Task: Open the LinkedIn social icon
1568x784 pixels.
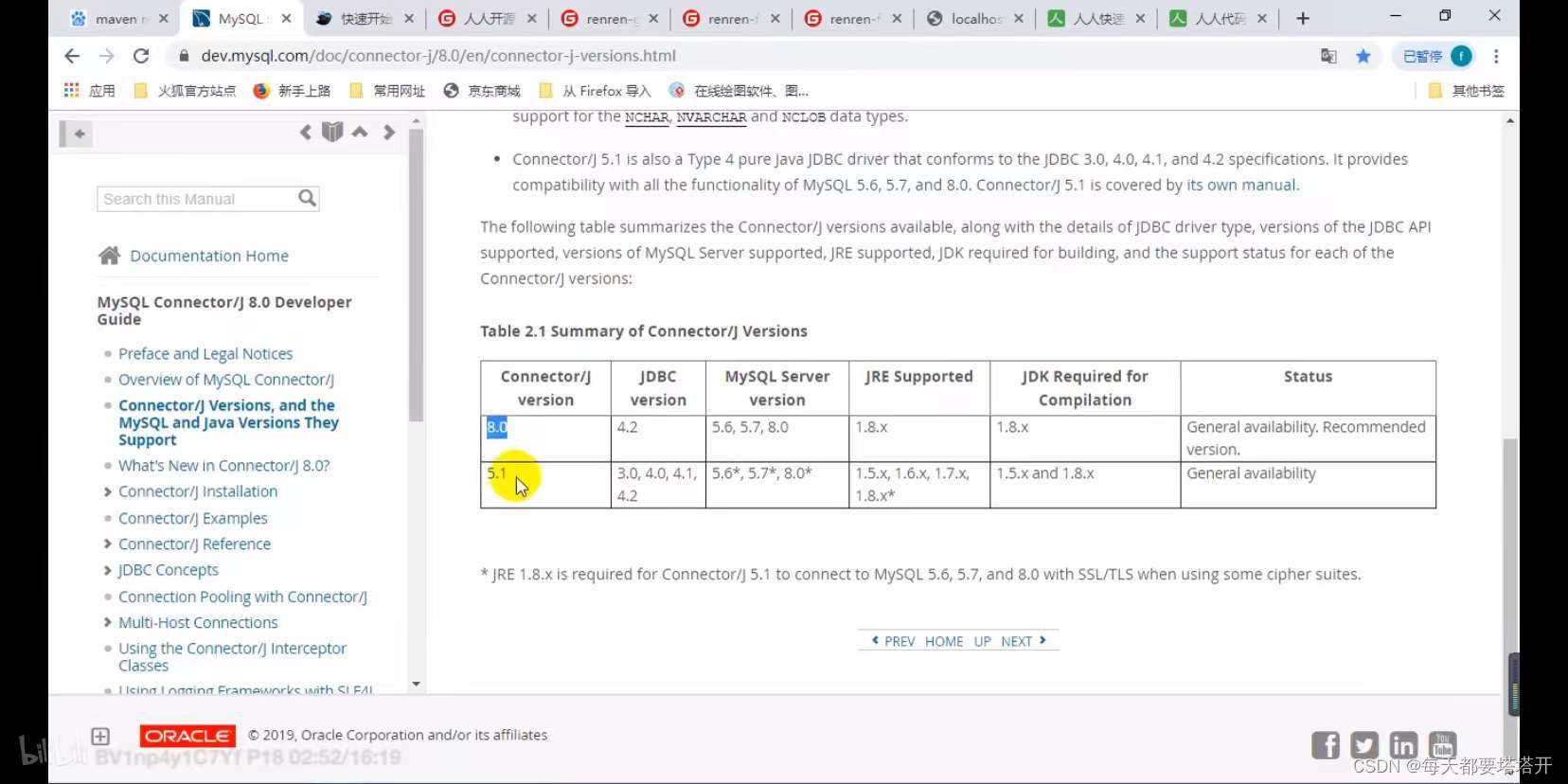Action: point(1403,745)
